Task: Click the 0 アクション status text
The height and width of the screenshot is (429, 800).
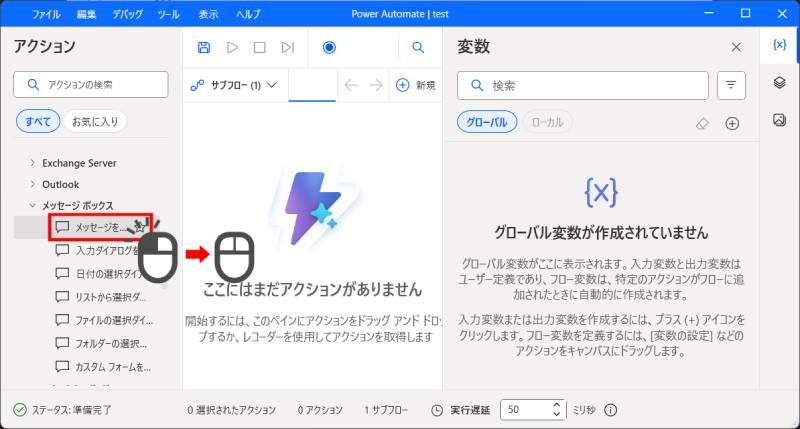Action: 320,410
